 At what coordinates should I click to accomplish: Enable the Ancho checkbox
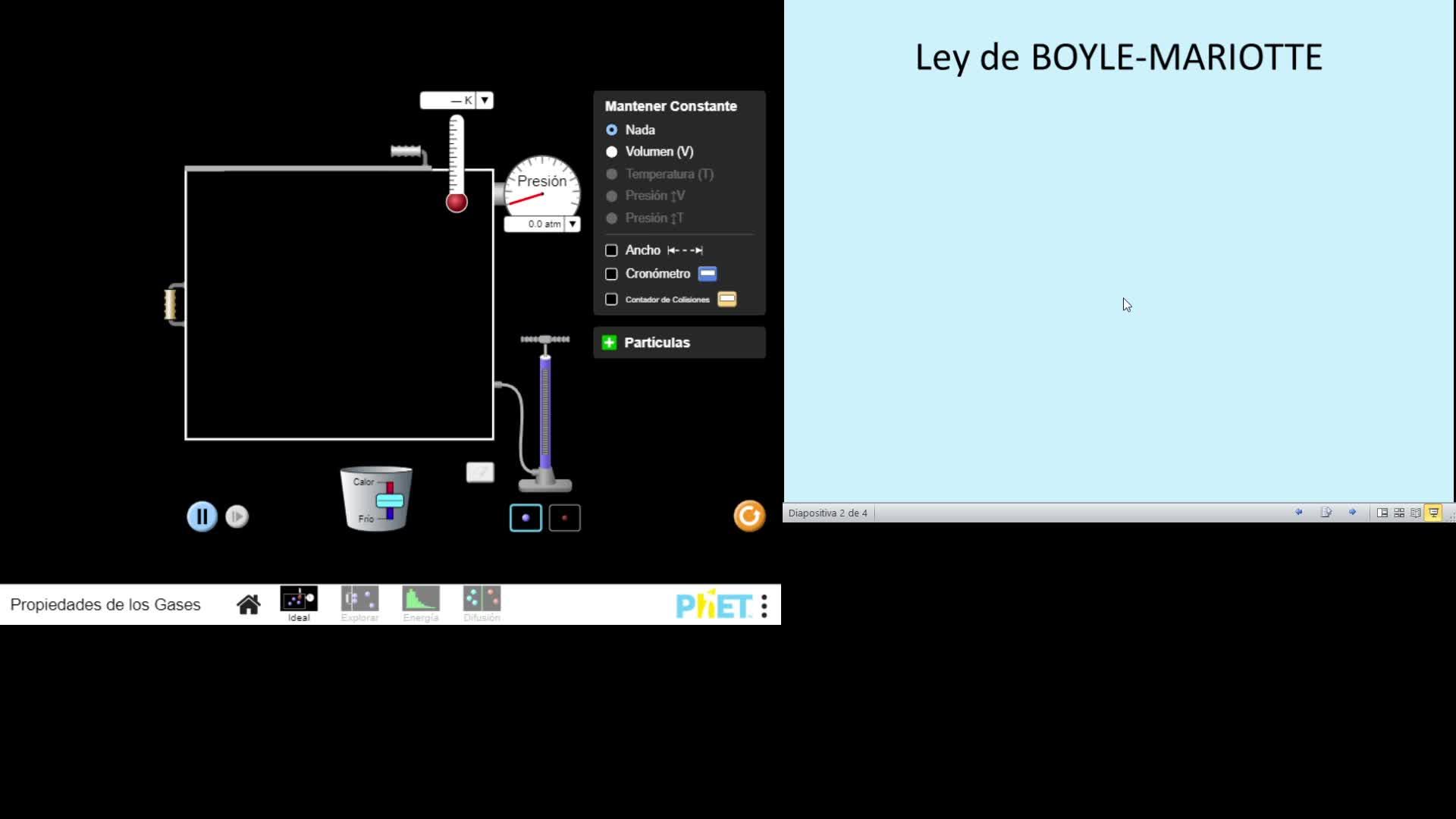click(x=611, y=250)
